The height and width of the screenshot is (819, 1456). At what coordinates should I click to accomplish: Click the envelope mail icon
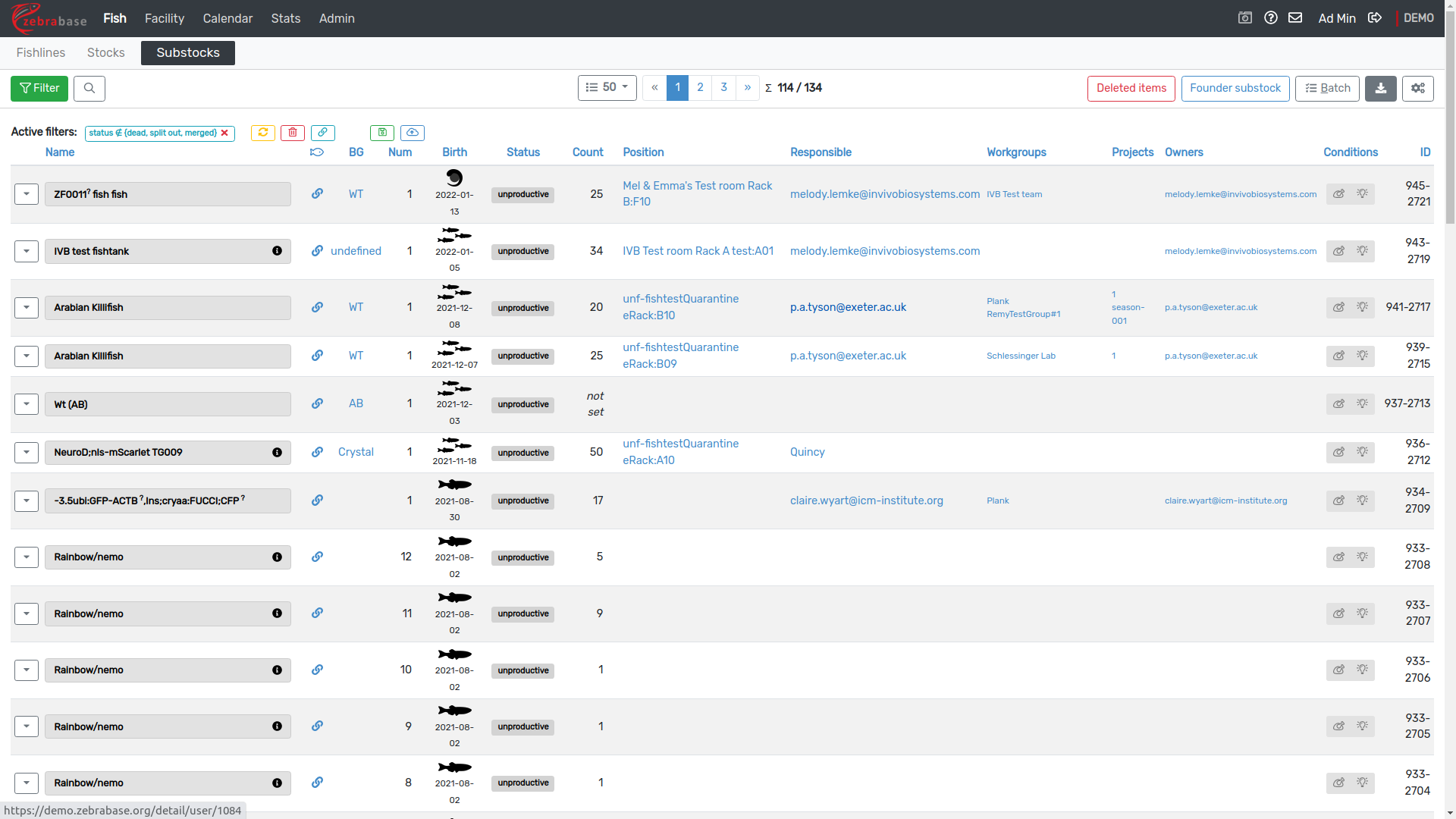click(x=1295, y=18)
